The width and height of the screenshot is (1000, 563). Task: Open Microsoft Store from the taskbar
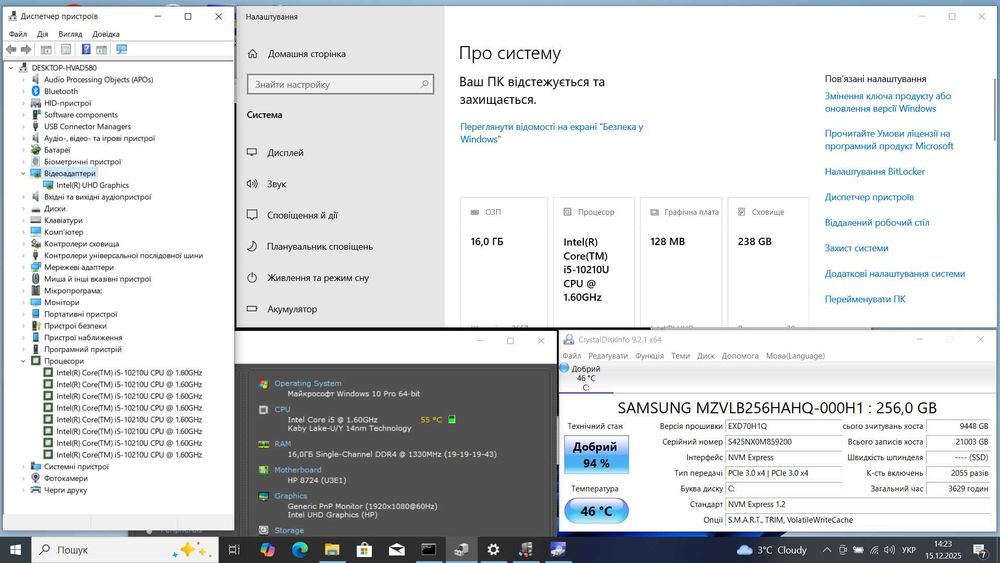coord(364,550)
